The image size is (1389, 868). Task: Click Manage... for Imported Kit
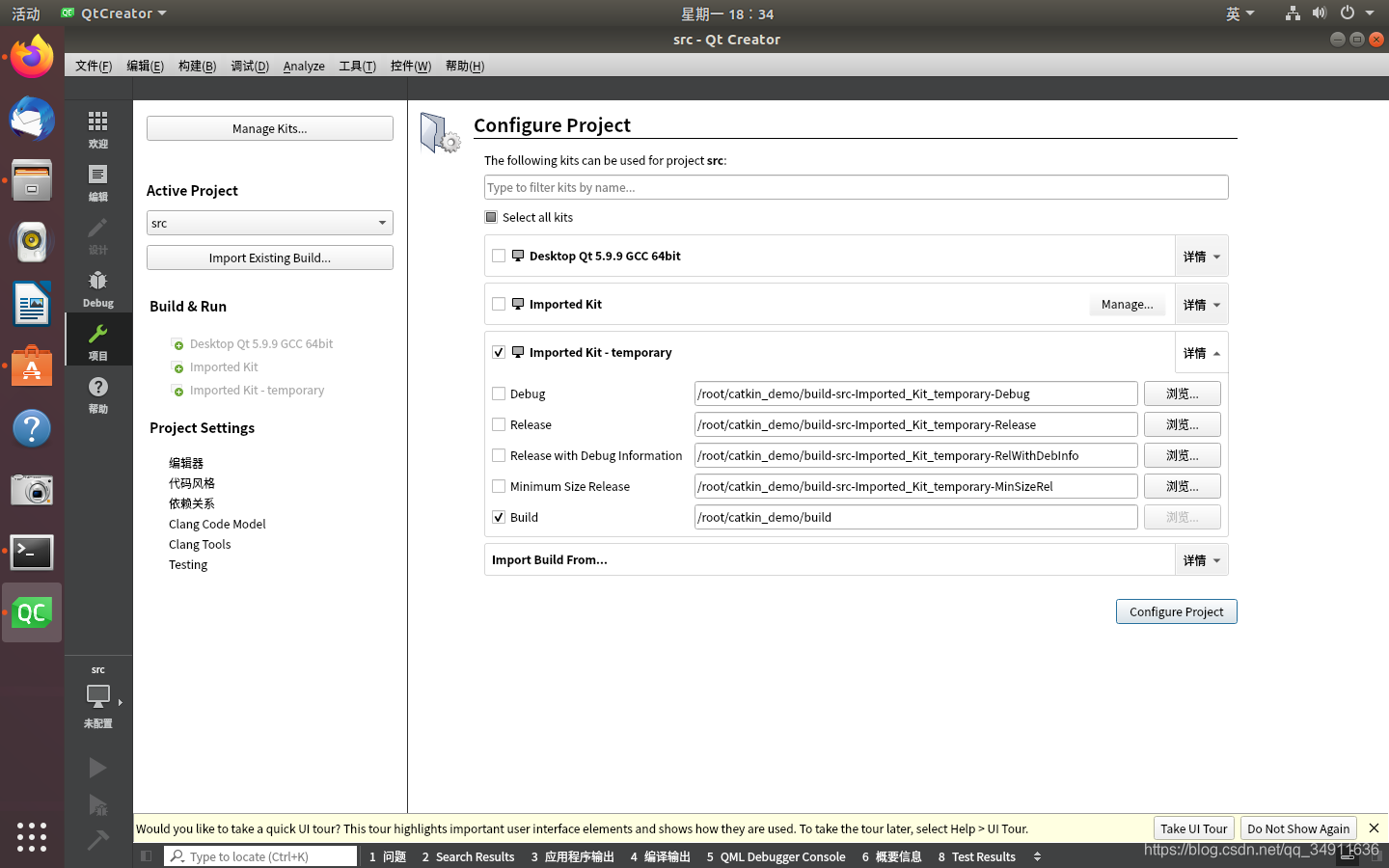[1128, 304]
